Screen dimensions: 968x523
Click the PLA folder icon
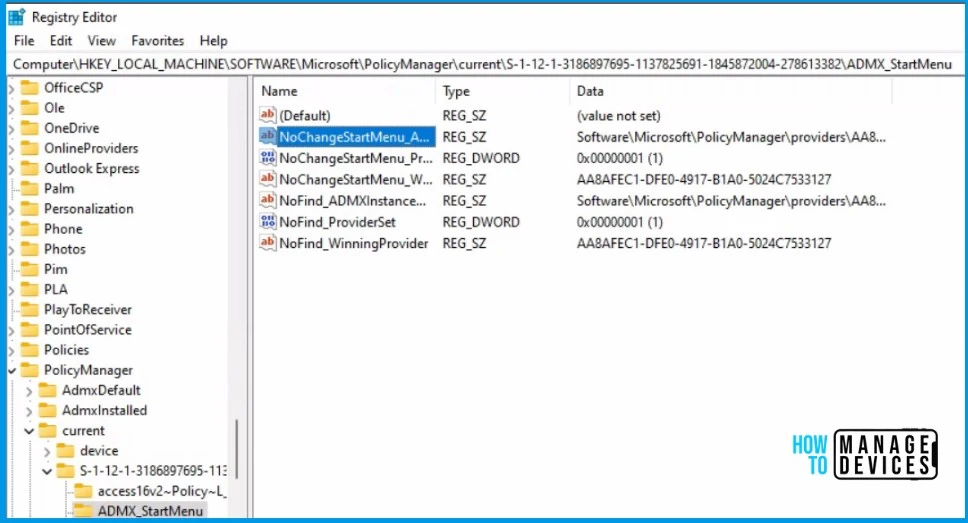(x=29, y=290)
